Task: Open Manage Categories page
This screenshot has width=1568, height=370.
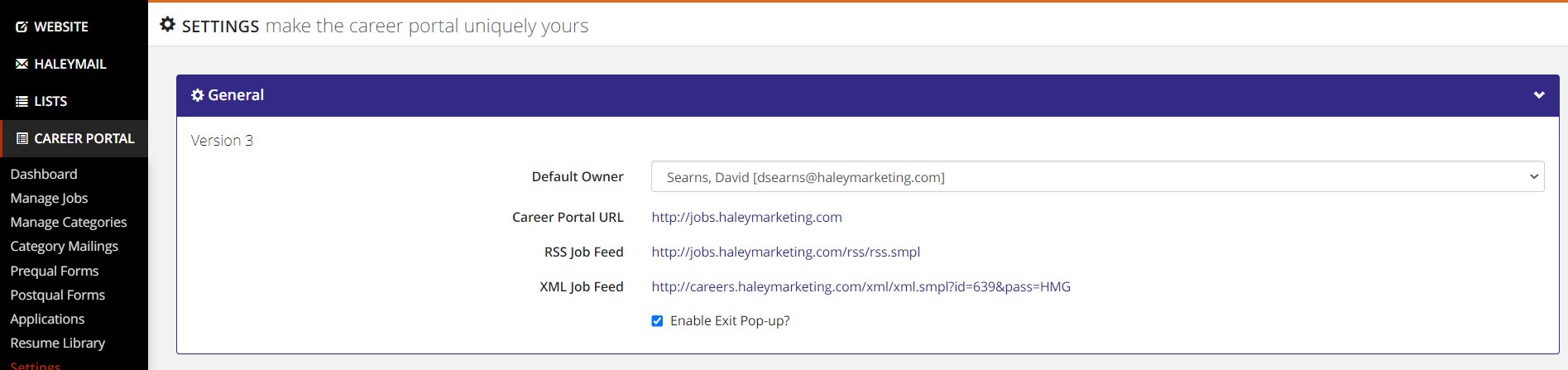Action: (x=69, y=222)
